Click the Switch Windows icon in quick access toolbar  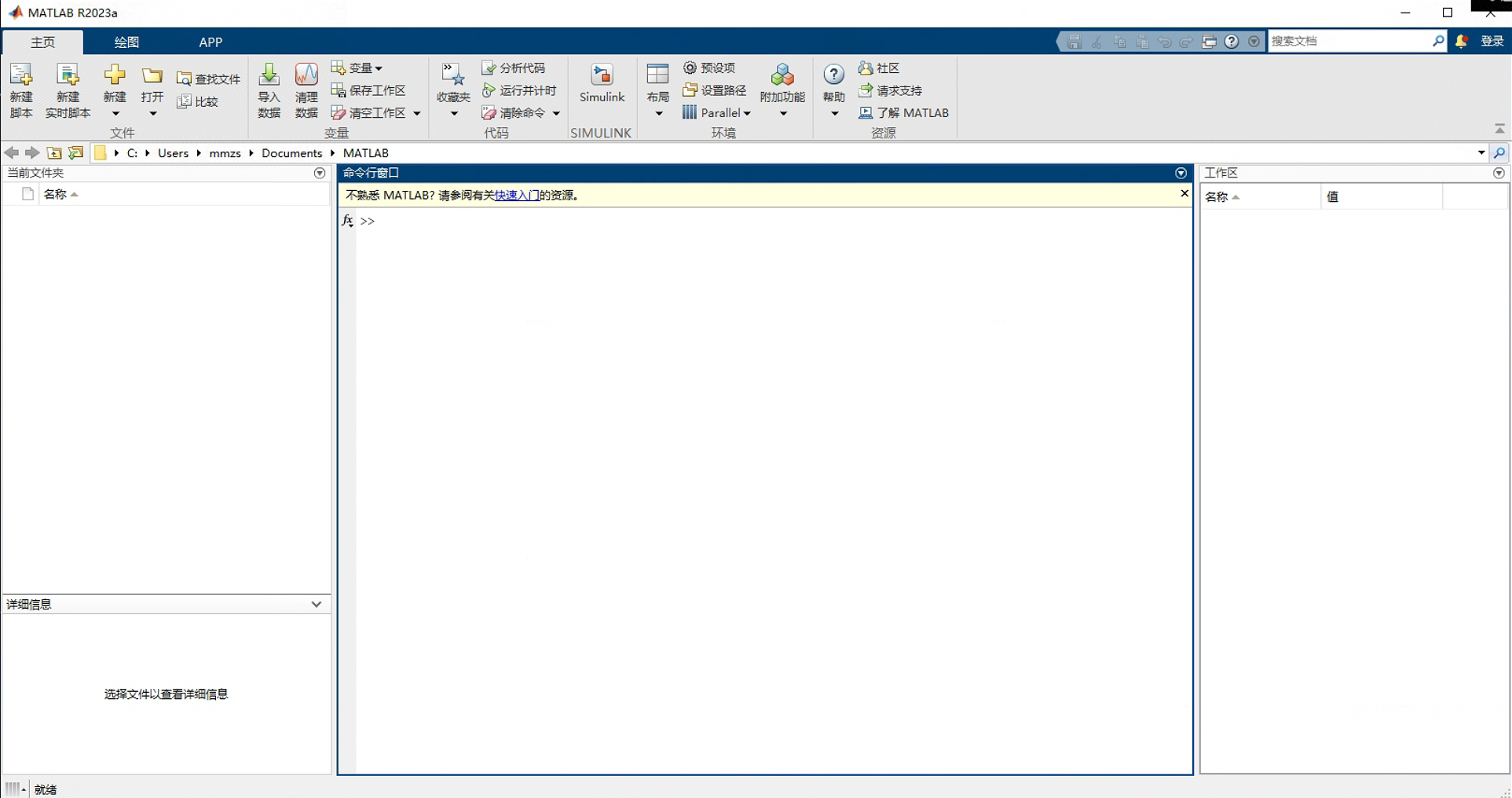point(1210,42)
